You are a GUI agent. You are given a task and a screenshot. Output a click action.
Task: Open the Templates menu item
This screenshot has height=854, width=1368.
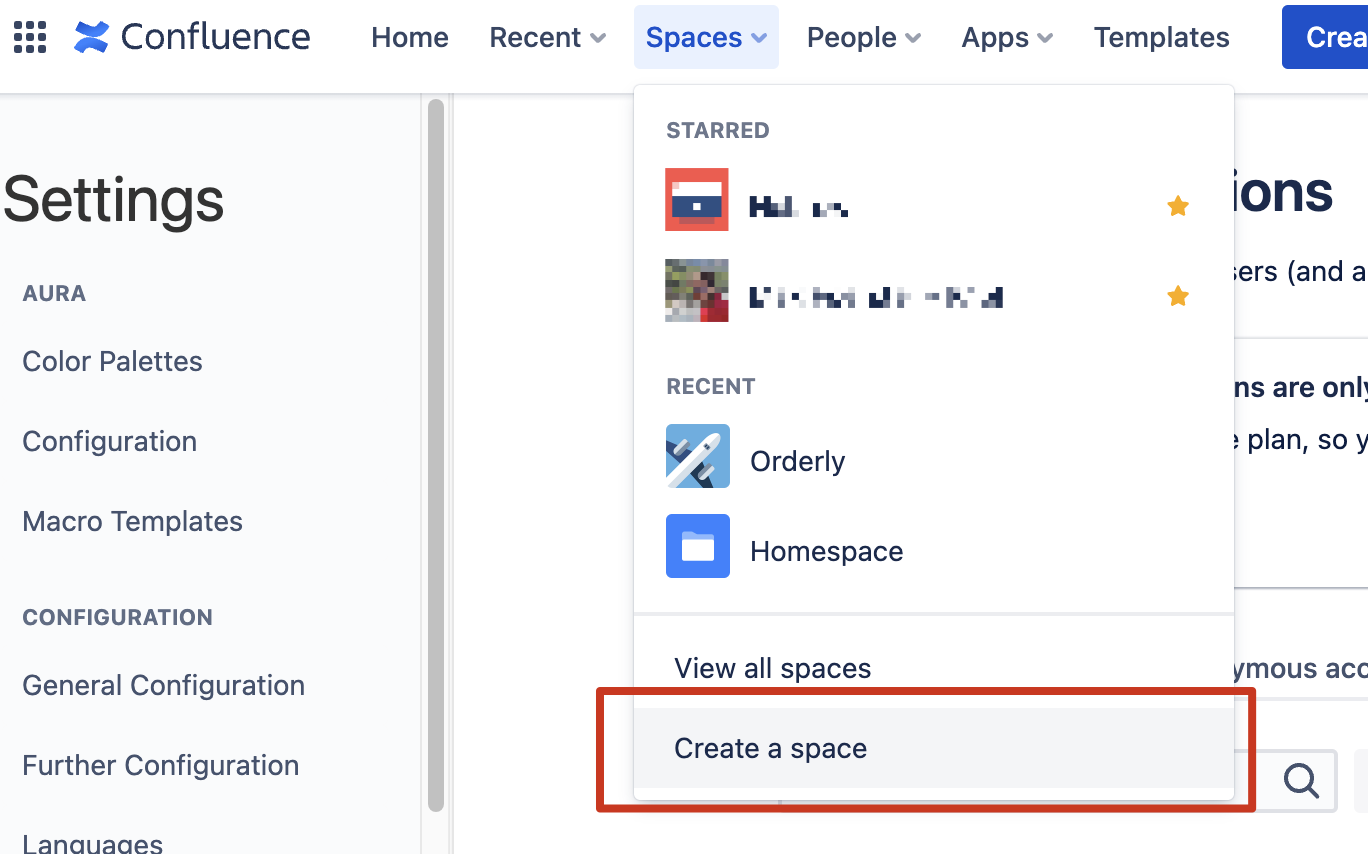pyautogui.click(x=1161, y=37)
